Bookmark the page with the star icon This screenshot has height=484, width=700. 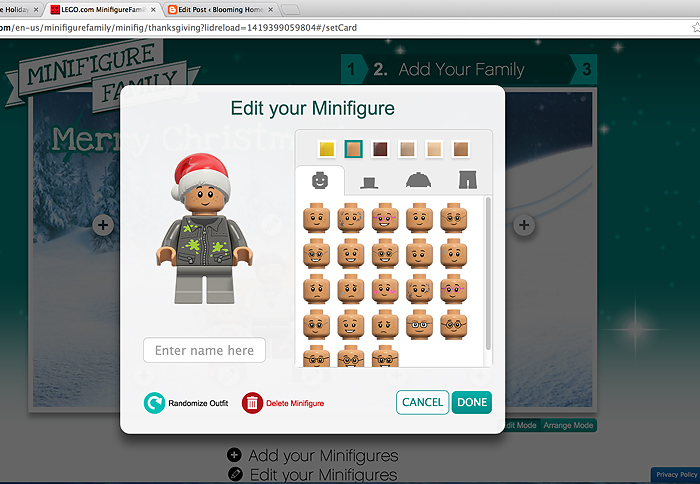click(696, 28)
